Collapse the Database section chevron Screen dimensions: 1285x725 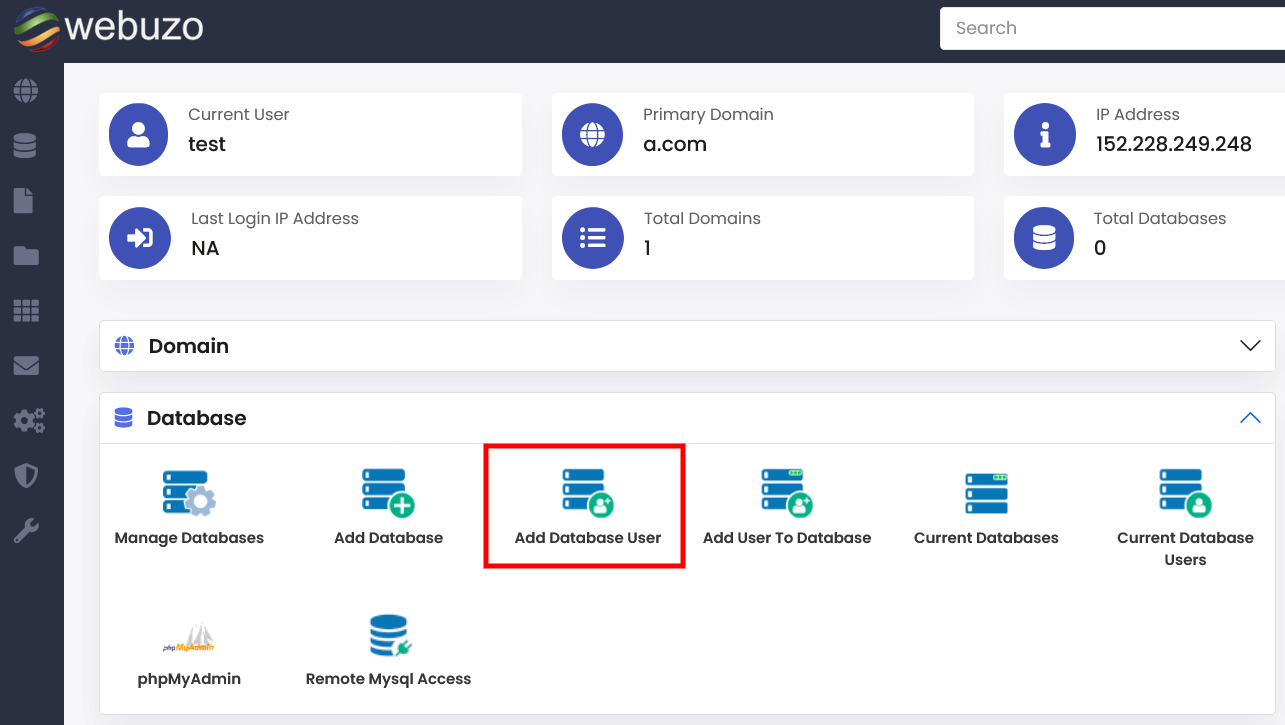tap(1250, 418)
